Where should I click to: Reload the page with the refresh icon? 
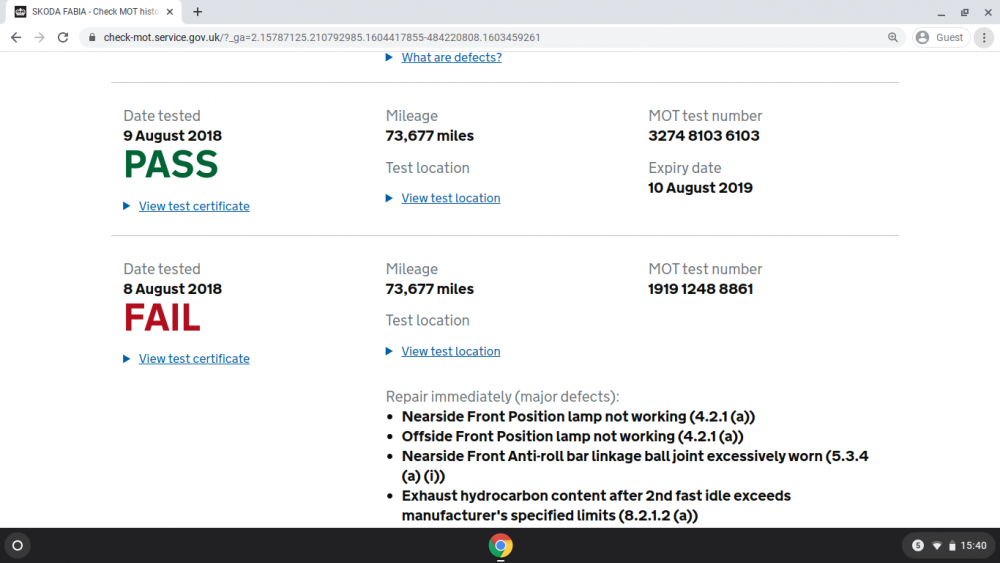62,38
